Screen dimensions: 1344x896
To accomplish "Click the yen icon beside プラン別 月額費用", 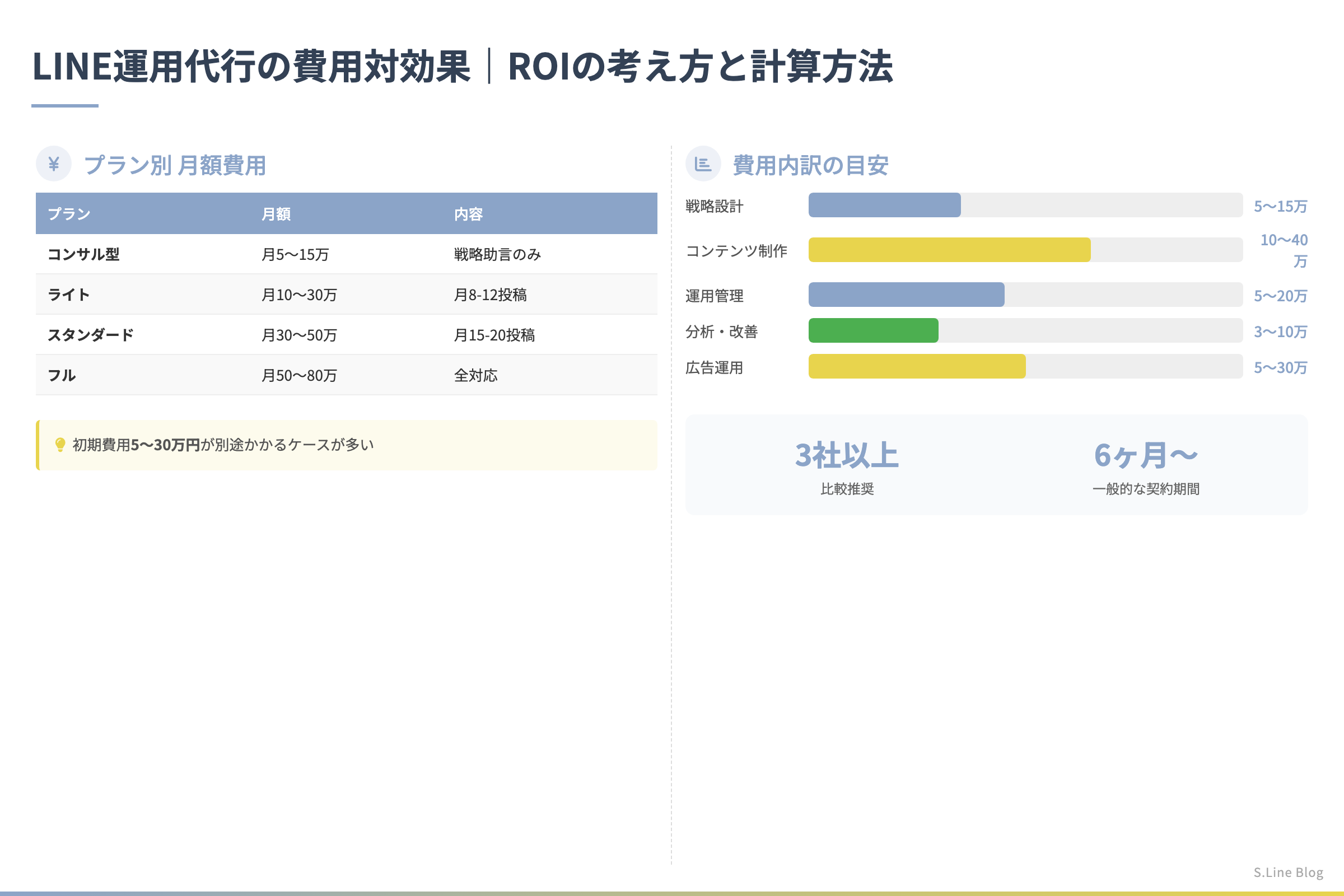I will click(x=54, y=164).
